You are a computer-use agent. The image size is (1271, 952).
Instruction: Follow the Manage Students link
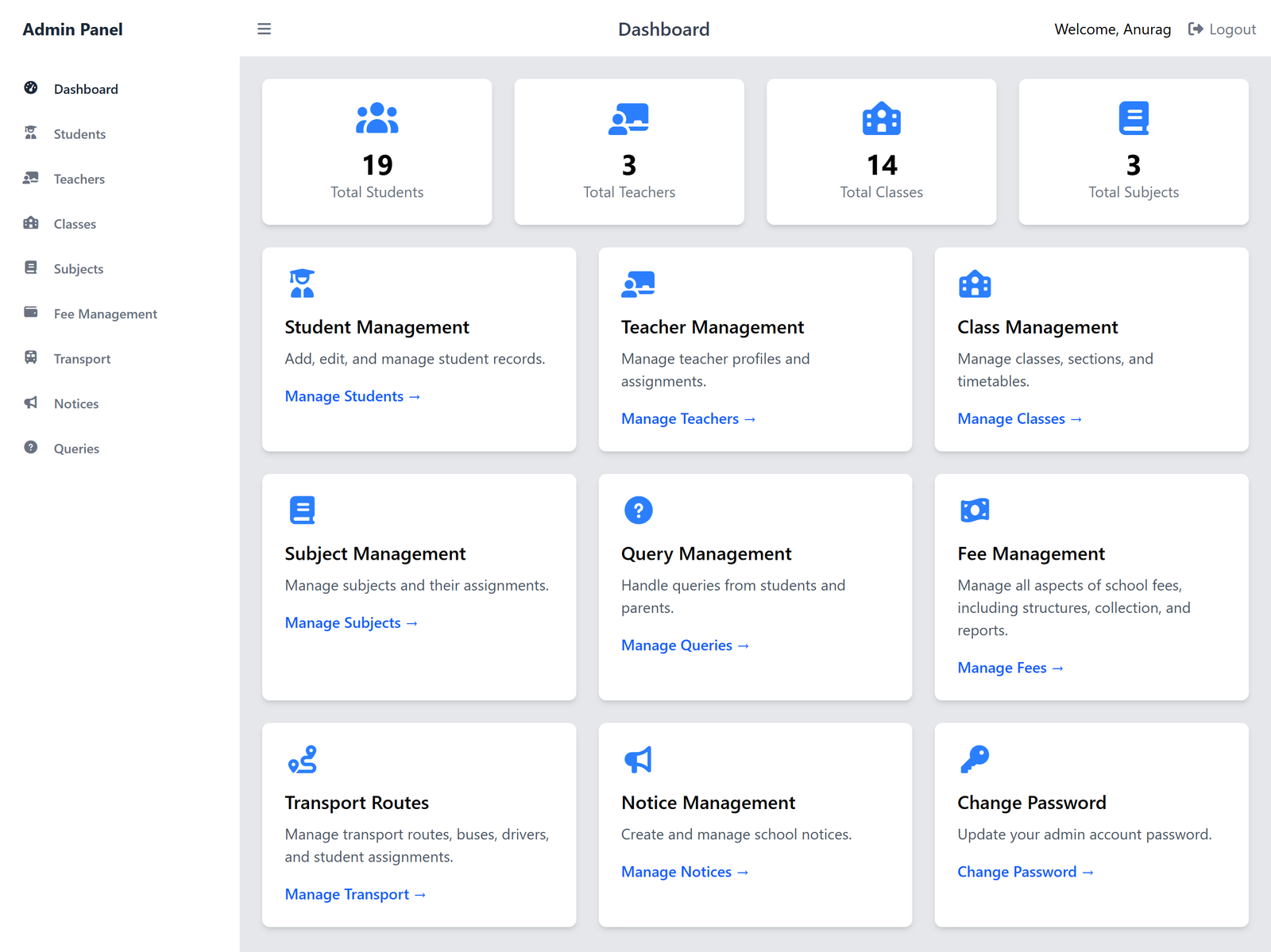click(x=352, y=396)
